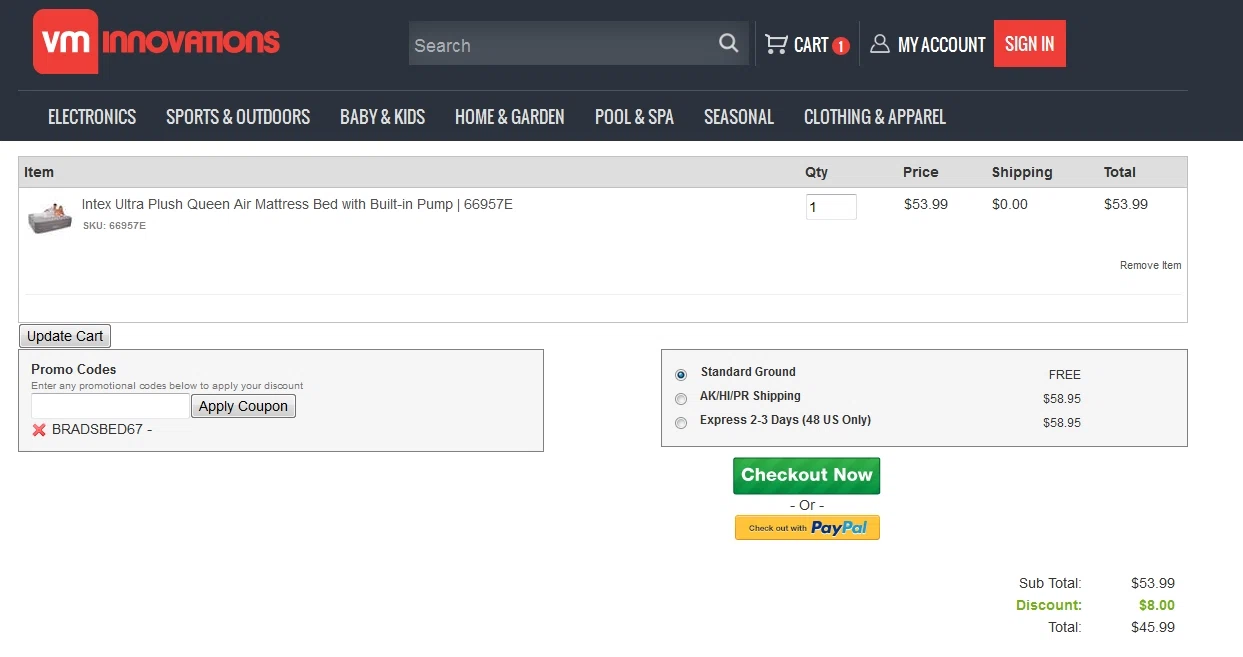Focus the site search field
The width and height of the screenshot is (1243, 657).
(x=562, y=44)
